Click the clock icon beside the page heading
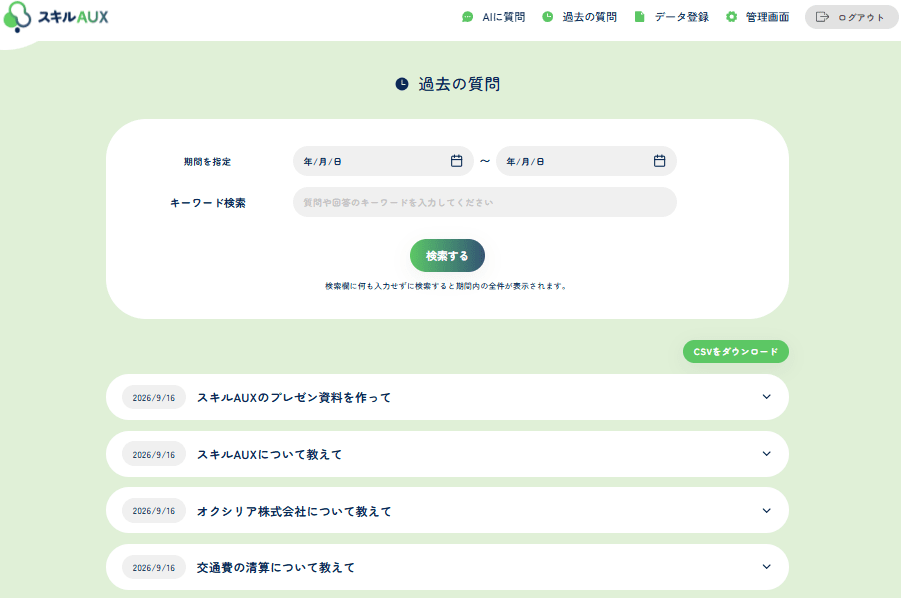 pos(402,84)
